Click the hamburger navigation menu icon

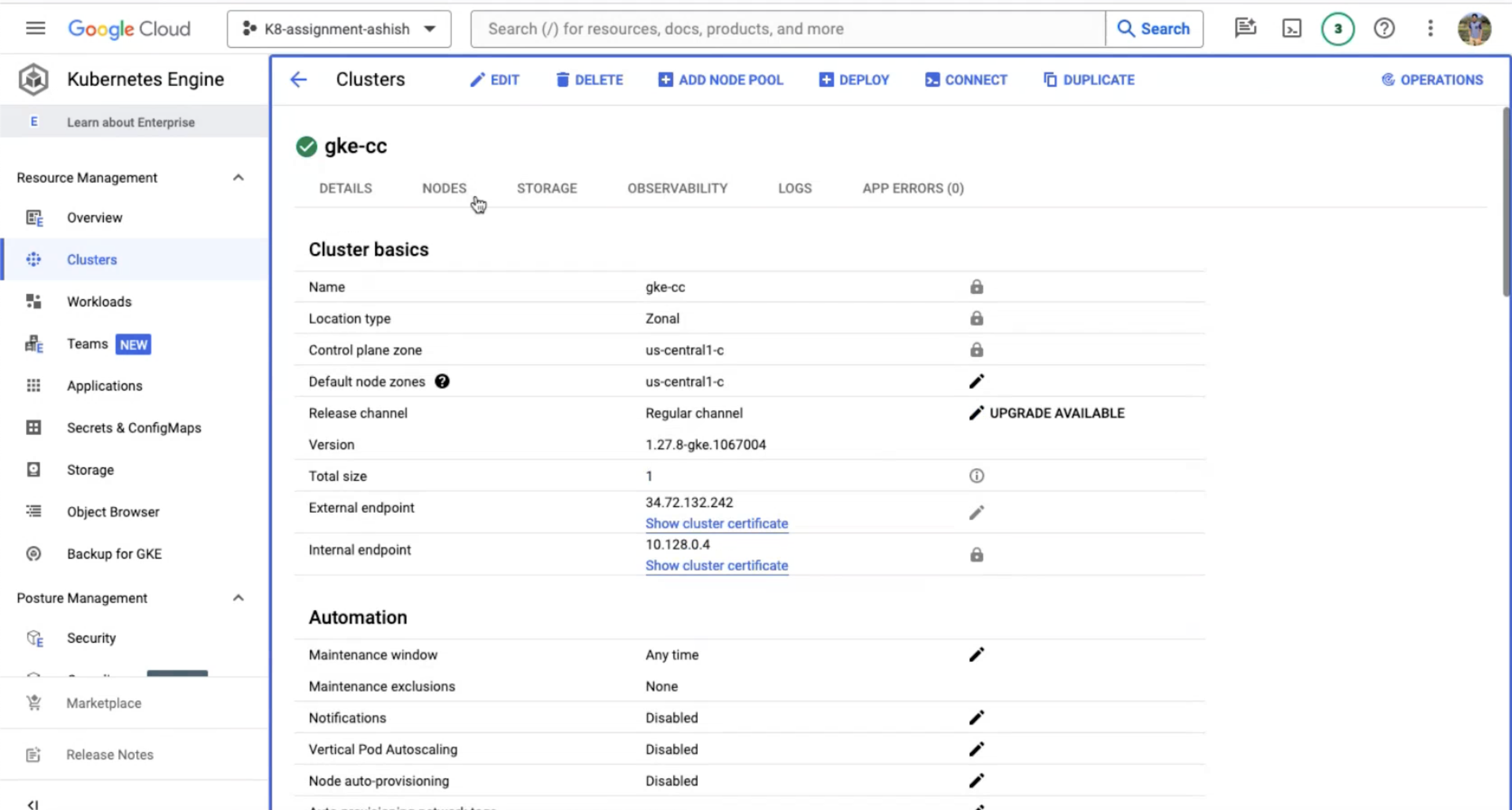36,28
